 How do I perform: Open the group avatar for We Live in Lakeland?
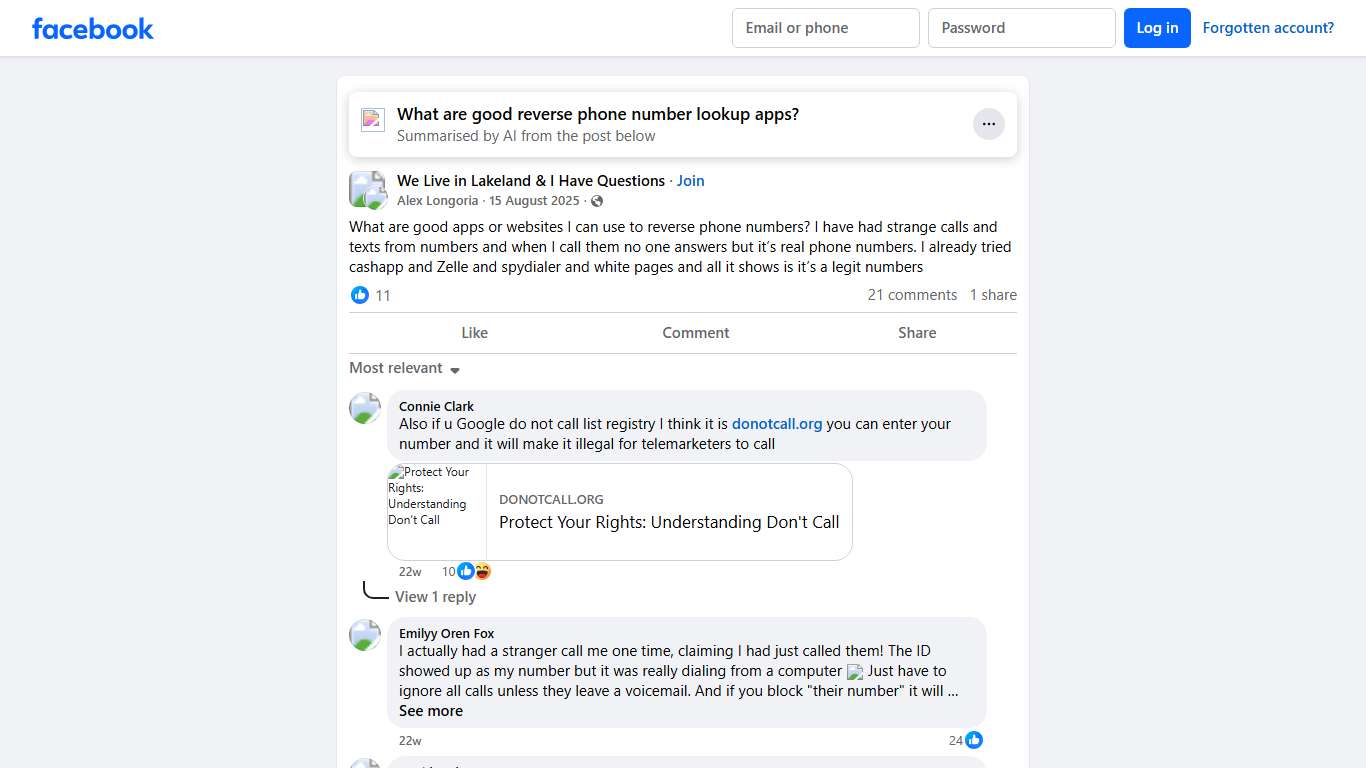pos(367,189)
